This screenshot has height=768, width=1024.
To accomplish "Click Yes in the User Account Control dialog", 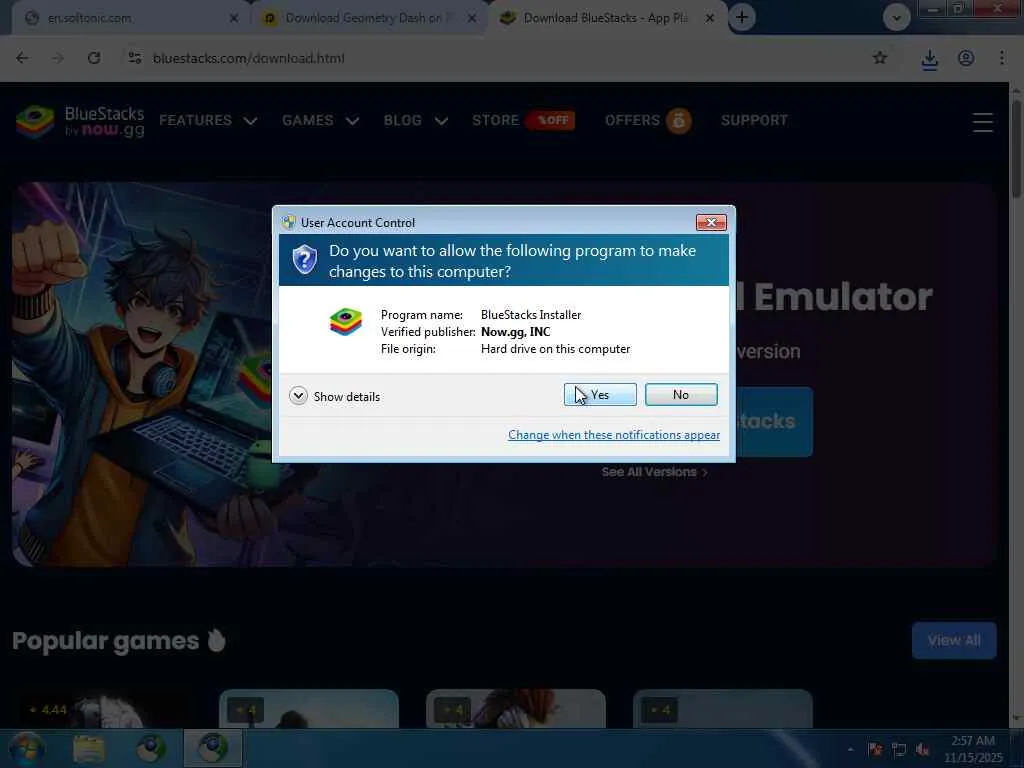I will tap(600, 394).
